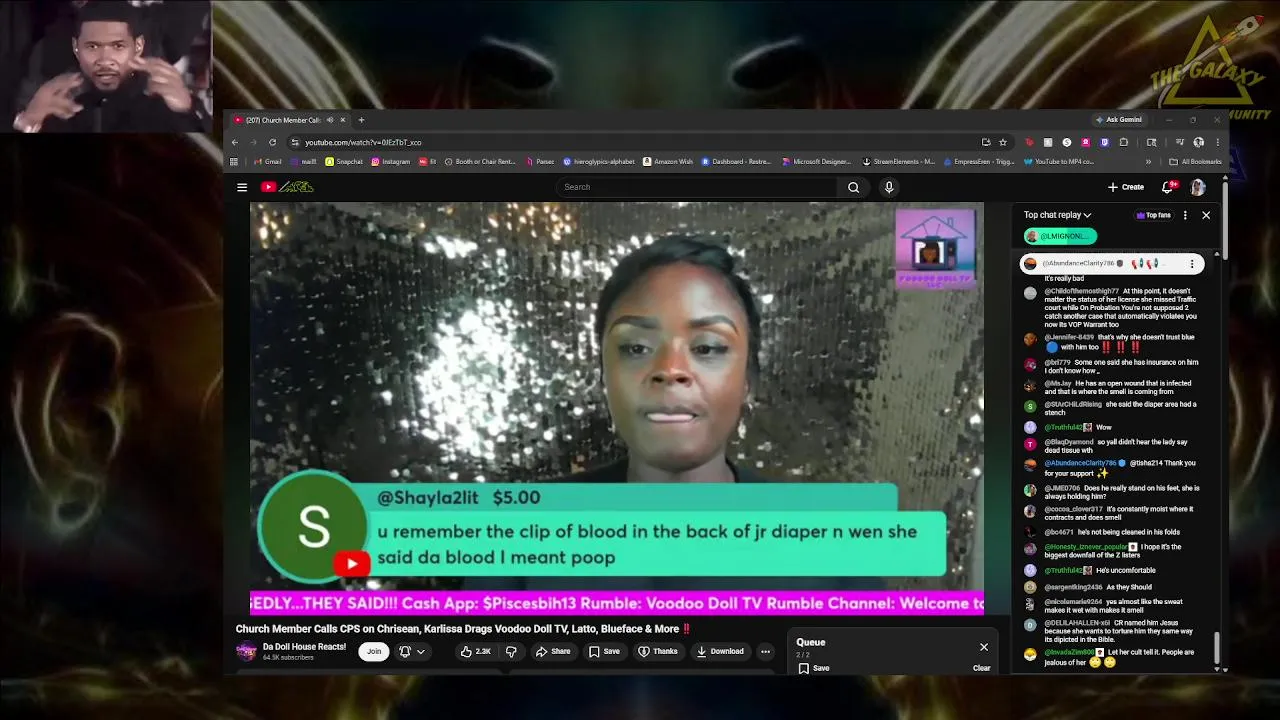
Task: Go to YouTube home via the logo
Action: pos(287,187)
